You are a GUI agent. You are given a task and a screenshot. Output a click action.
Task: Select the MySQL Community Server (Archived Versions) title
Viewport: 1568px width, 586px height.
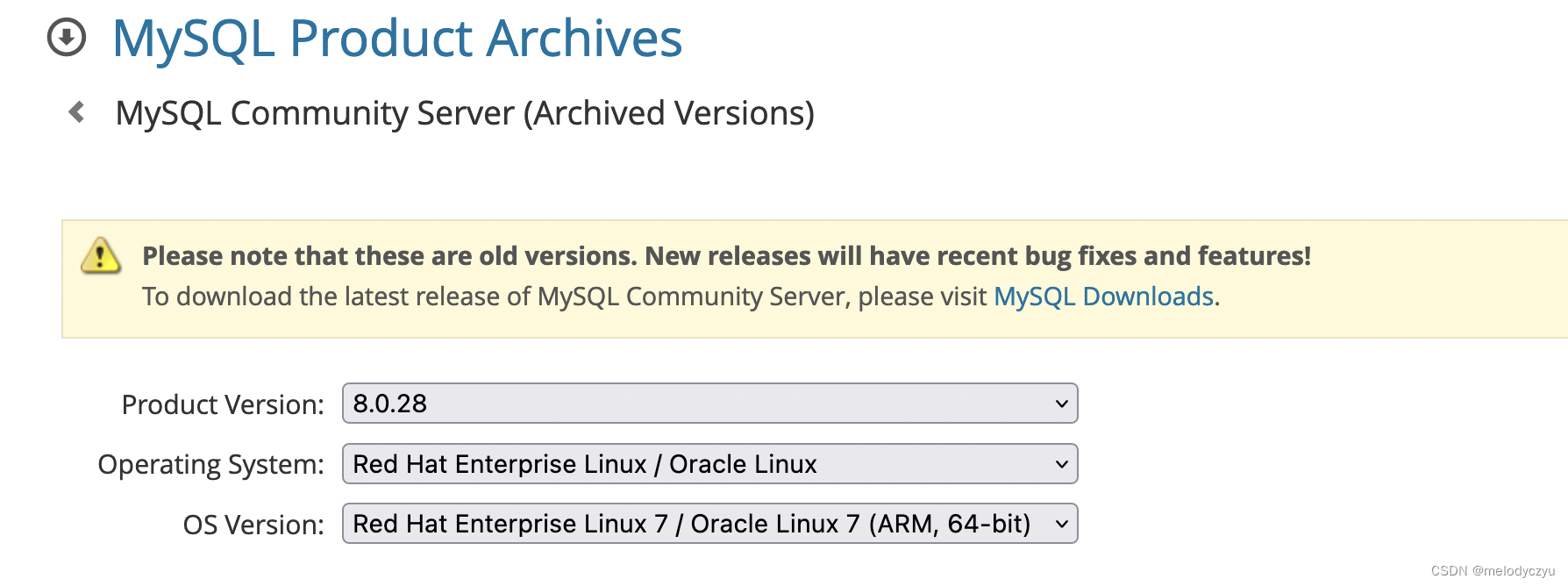coord(465,111)
